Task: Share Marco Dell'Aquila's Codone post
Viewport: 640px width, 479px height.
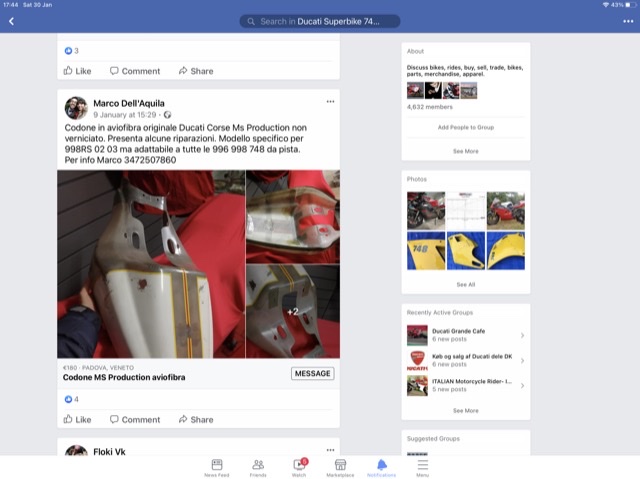Action: (196, 419)
